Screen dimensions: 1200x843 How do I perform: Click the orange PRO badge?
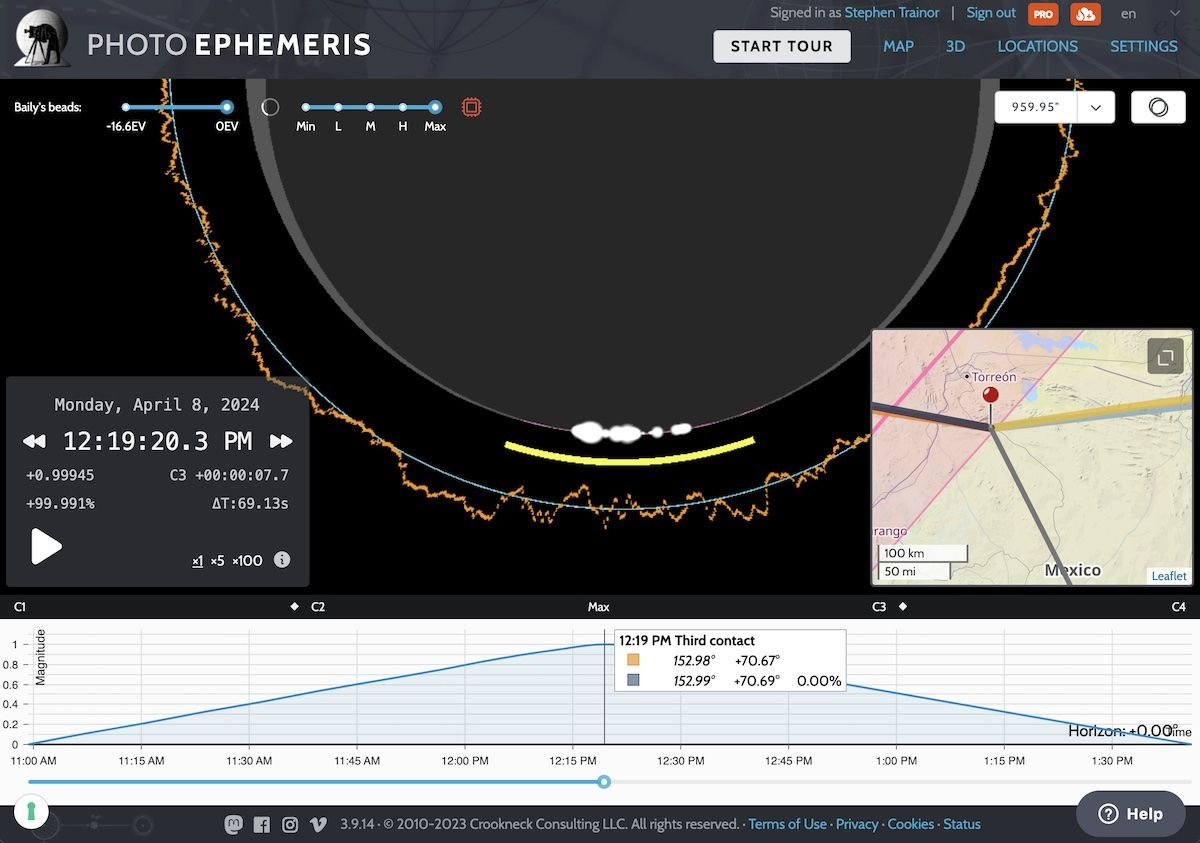tap(1044, 14)
